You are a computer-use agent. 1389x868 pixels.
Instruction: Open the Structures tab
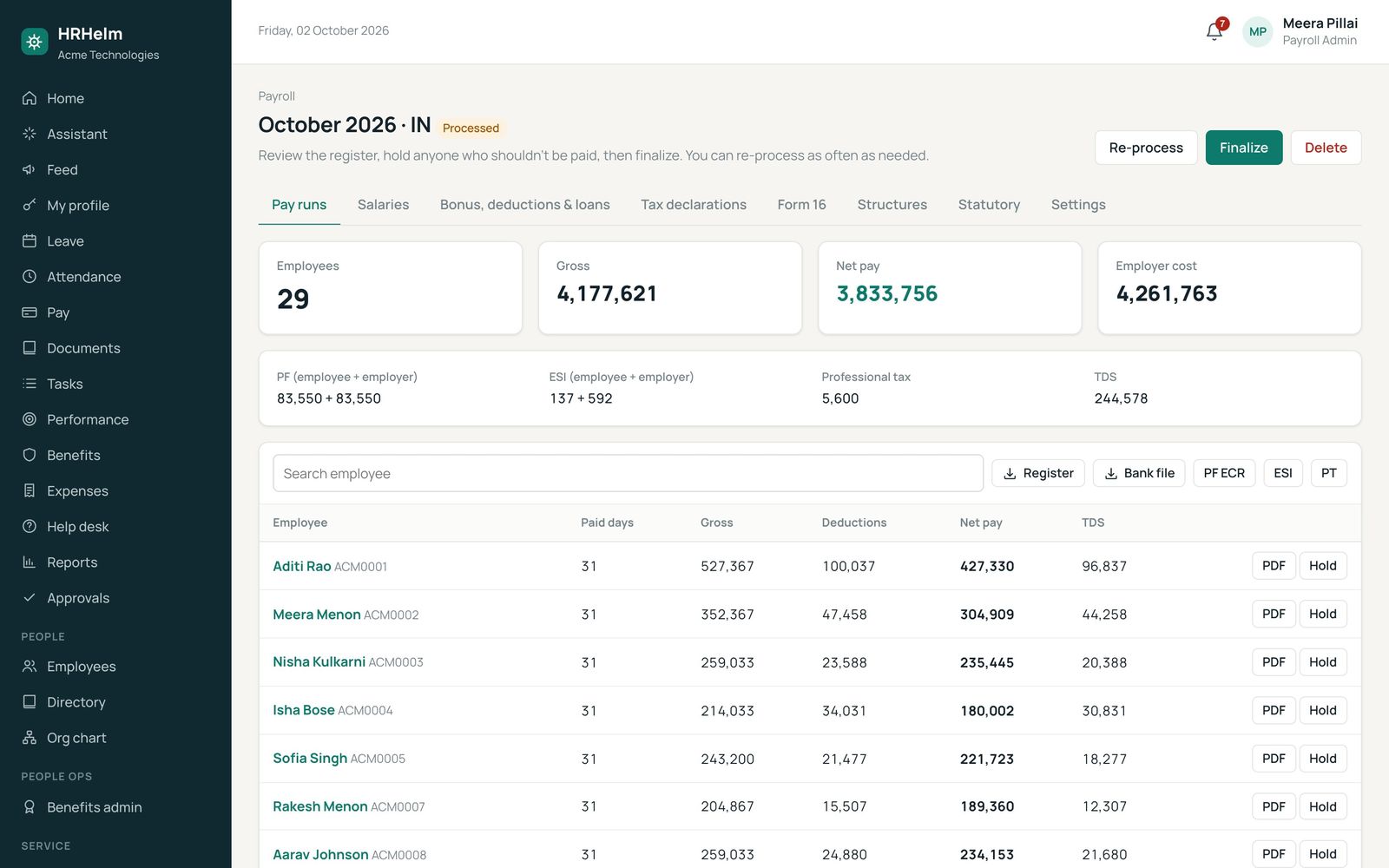(892, 205)
